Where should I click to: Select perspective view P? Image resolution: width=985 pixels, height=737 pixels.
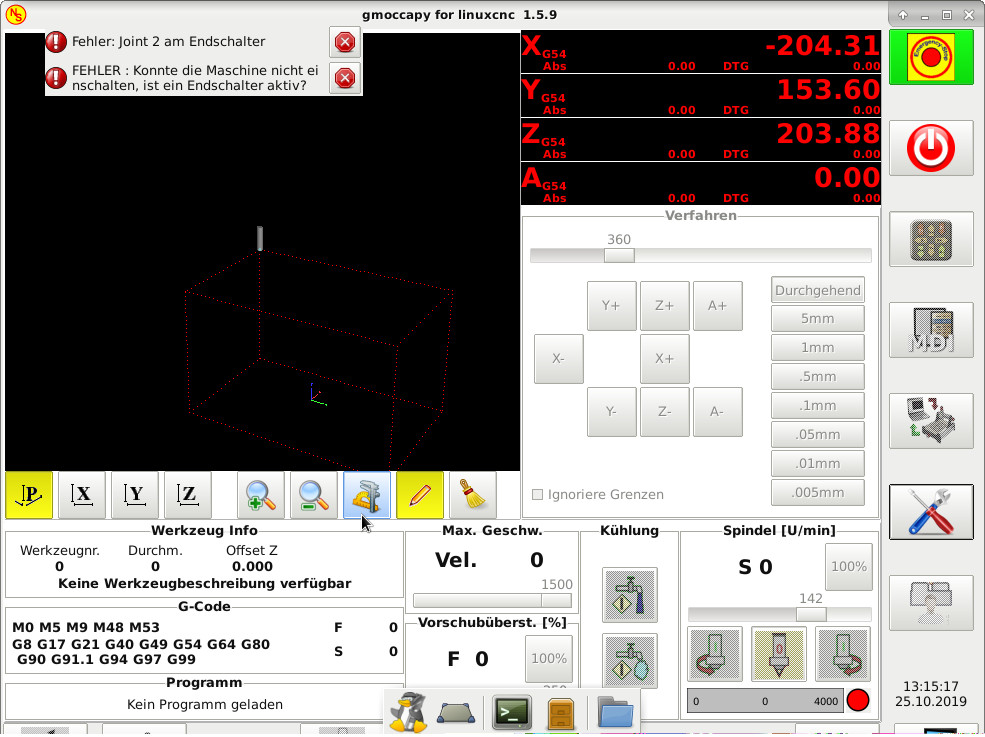coord(29,495)
